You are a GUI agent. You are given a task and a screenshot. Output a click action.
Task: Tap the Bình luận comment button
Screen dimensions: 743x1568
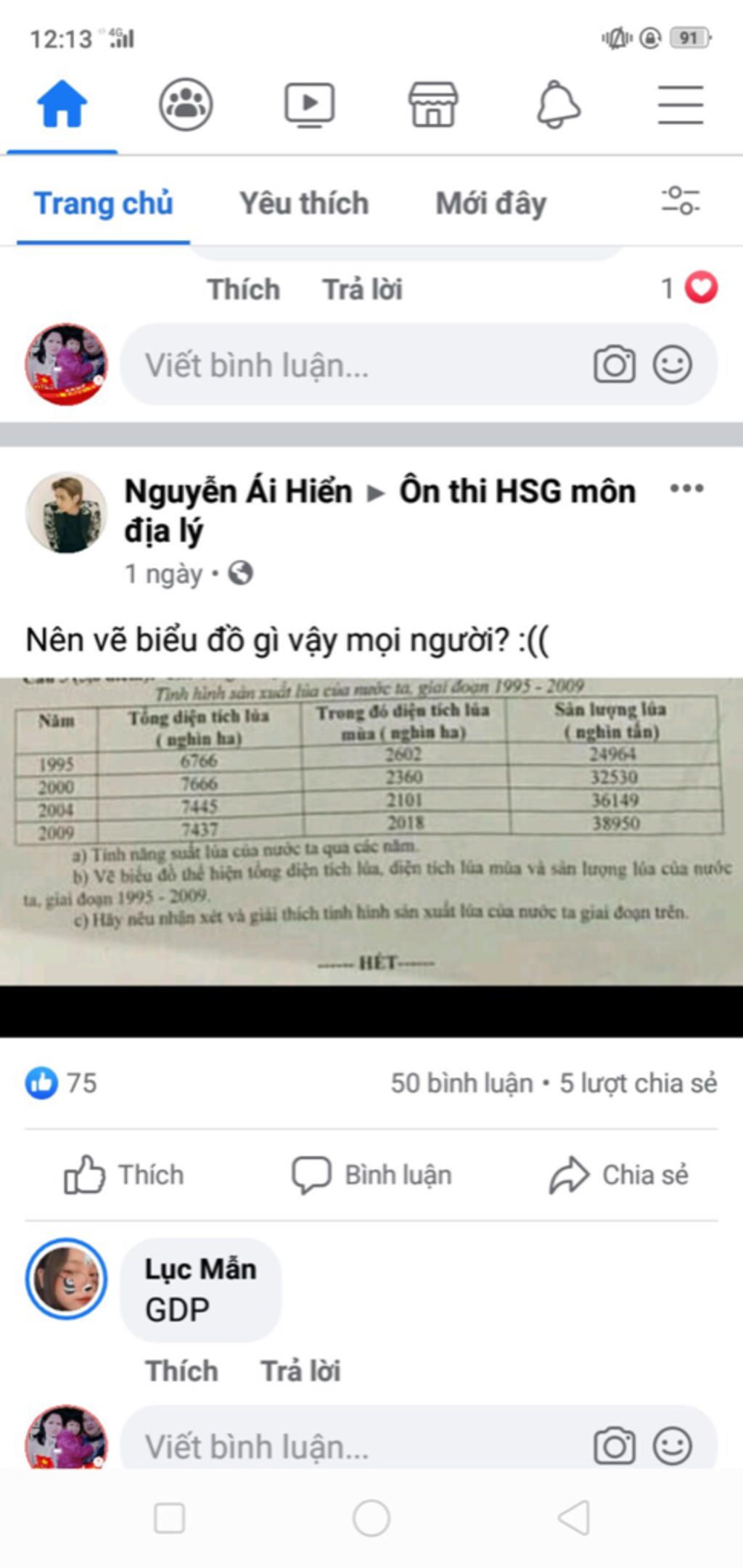(371, 1174)
